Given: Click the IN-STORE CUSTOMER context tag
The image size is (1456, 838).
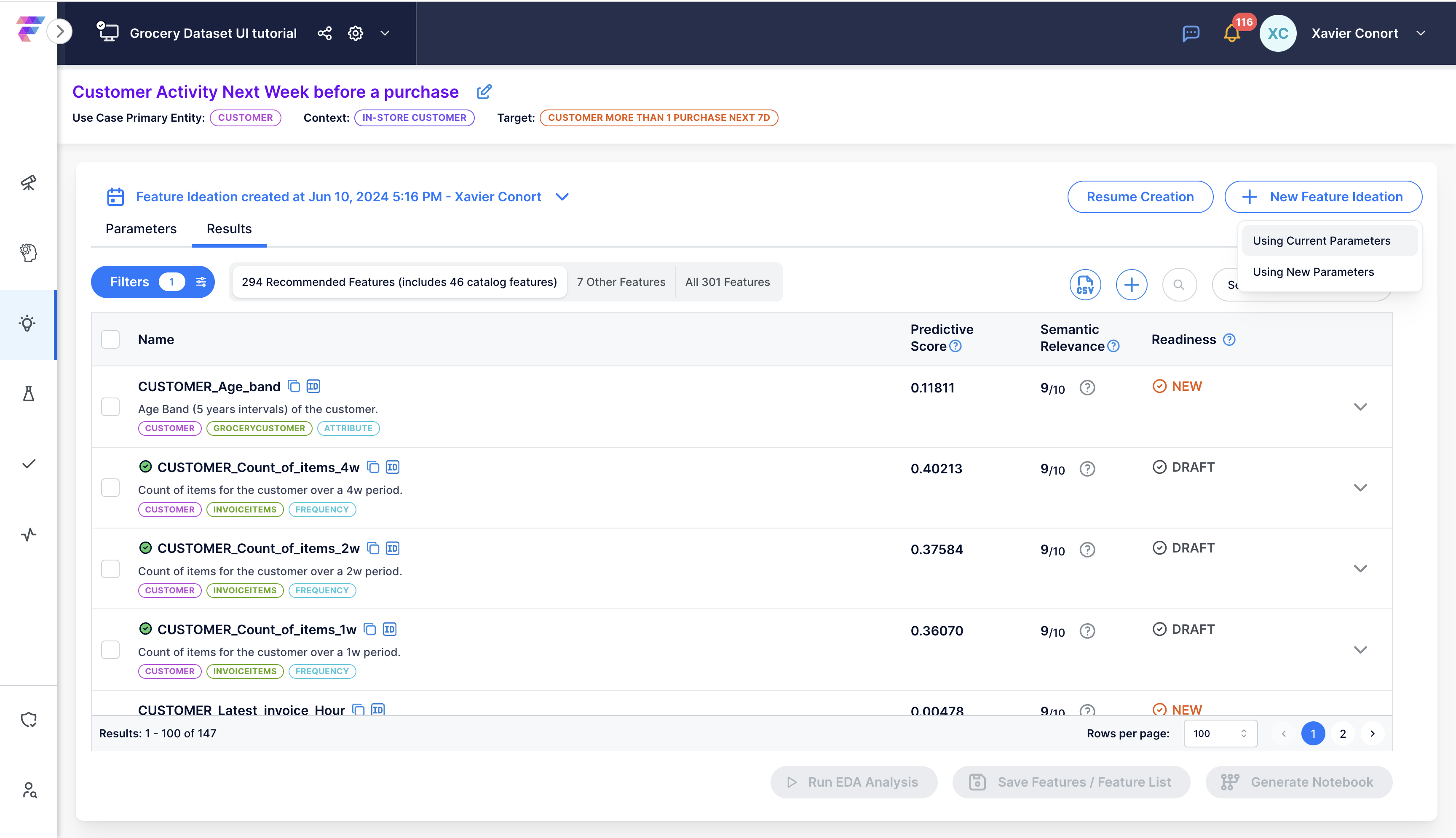Looking at the screenshot, I should 414,117.
